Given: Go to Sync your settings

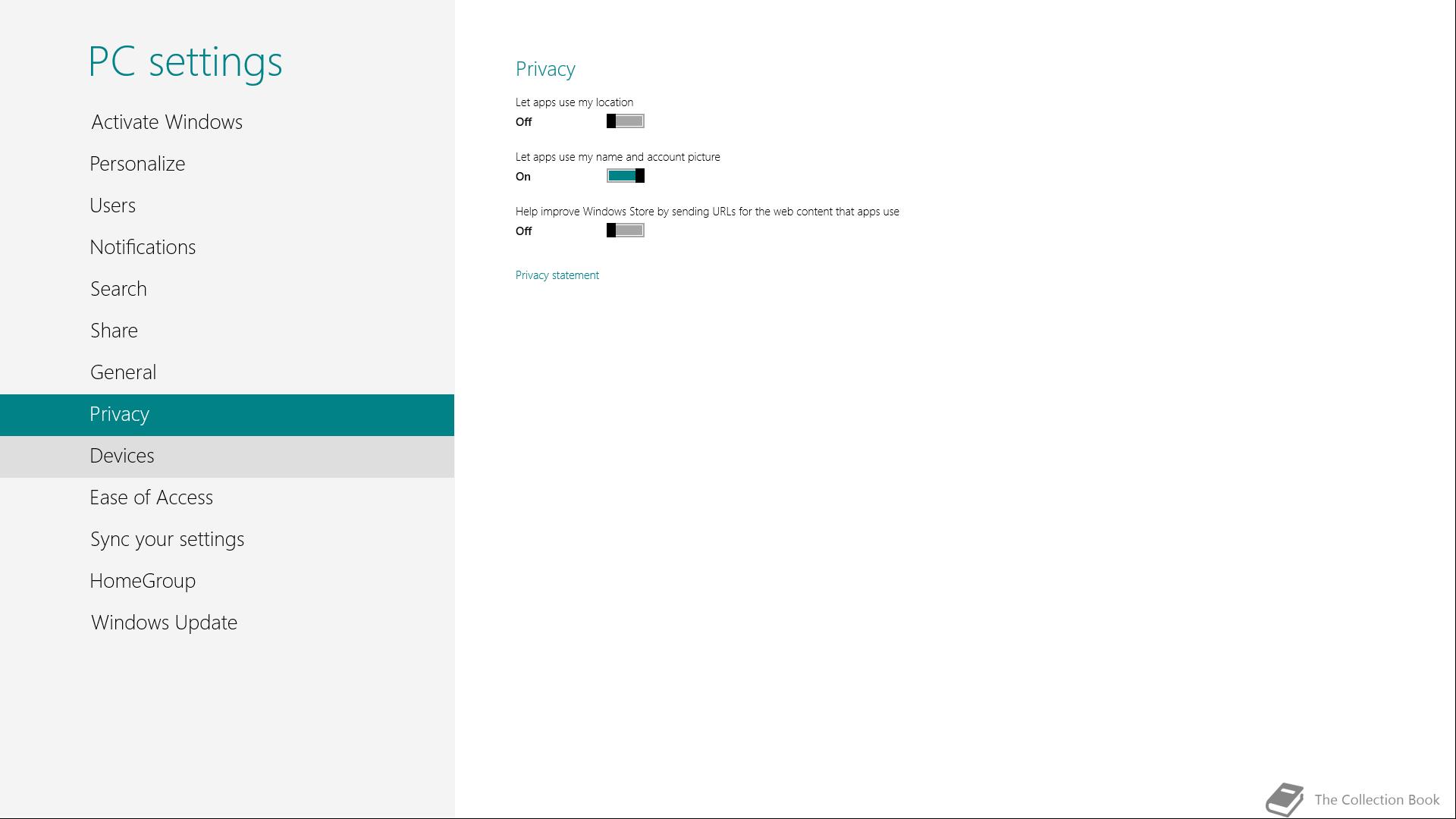Looking at the screenshot, I should (x=227, y=539).
